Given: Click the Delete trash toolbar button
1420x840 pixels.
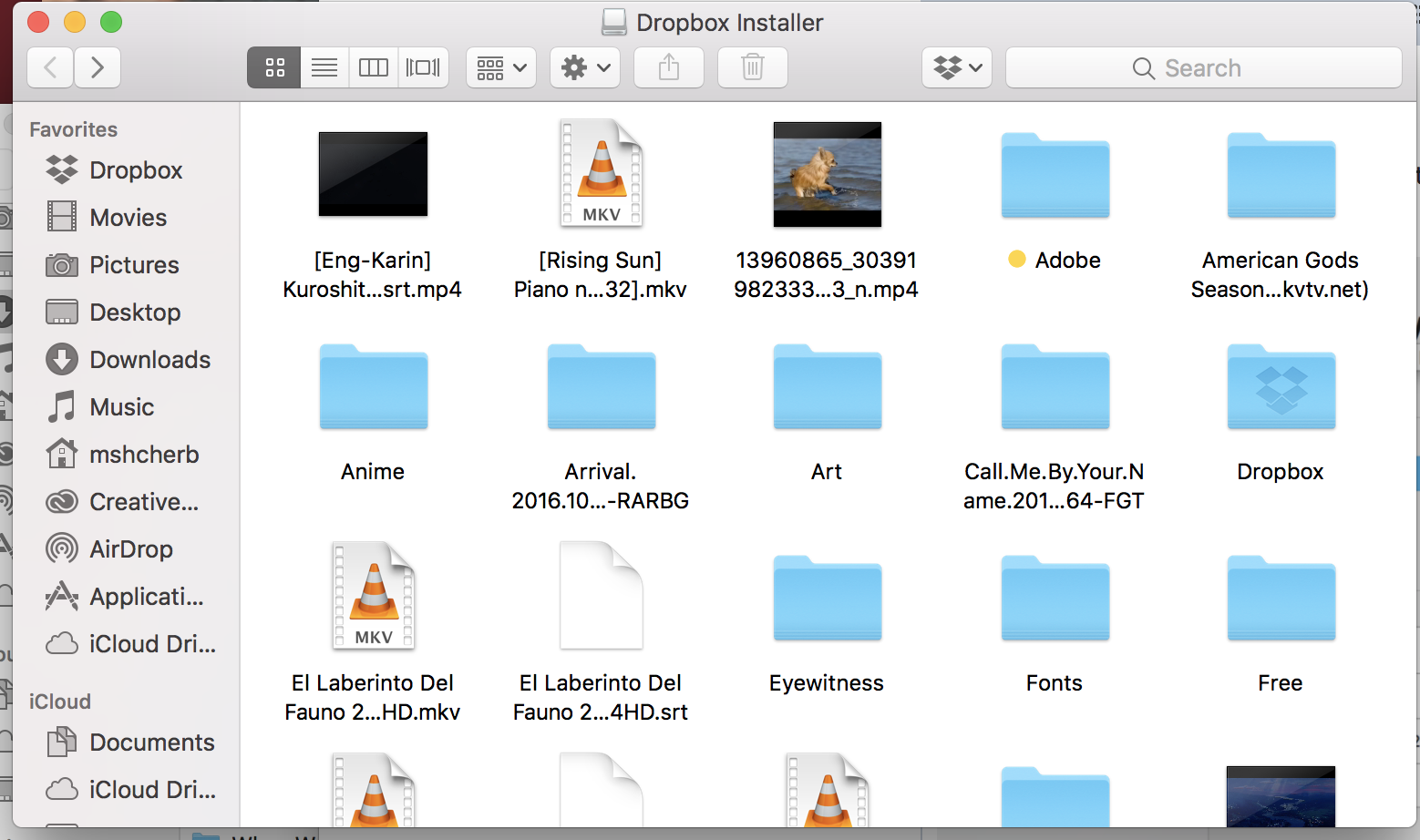Looking at the screenshot, I should click(x=753, y=67).
